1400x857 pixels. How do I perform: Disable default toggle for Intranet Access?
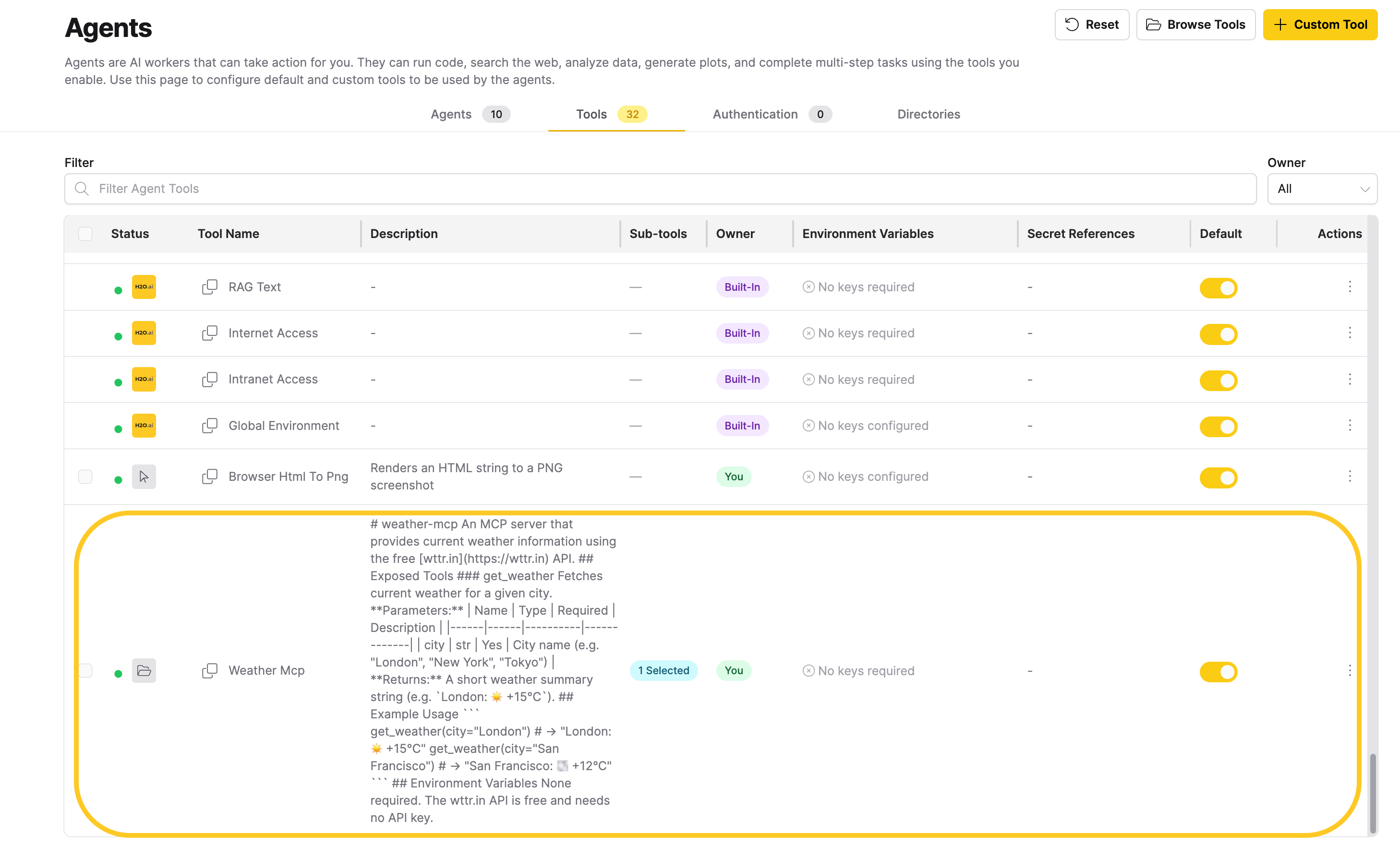[1218, 381]
